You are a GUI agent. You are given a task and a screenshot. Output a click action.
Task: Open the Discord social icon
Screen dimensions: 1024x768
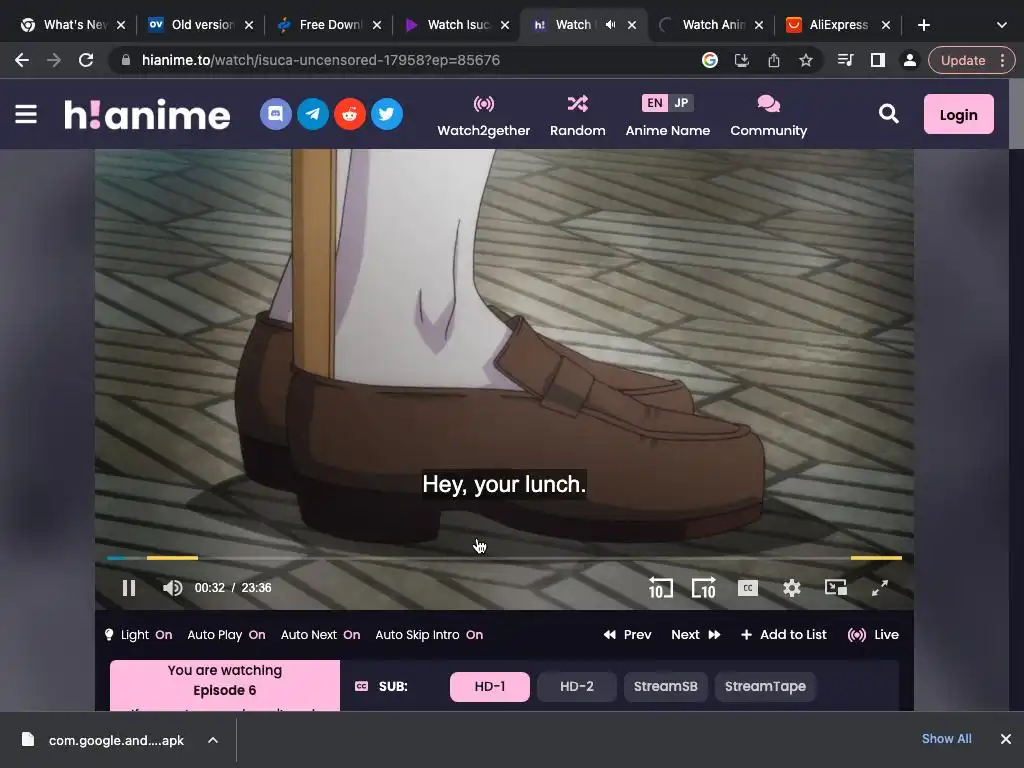(276, 114)
